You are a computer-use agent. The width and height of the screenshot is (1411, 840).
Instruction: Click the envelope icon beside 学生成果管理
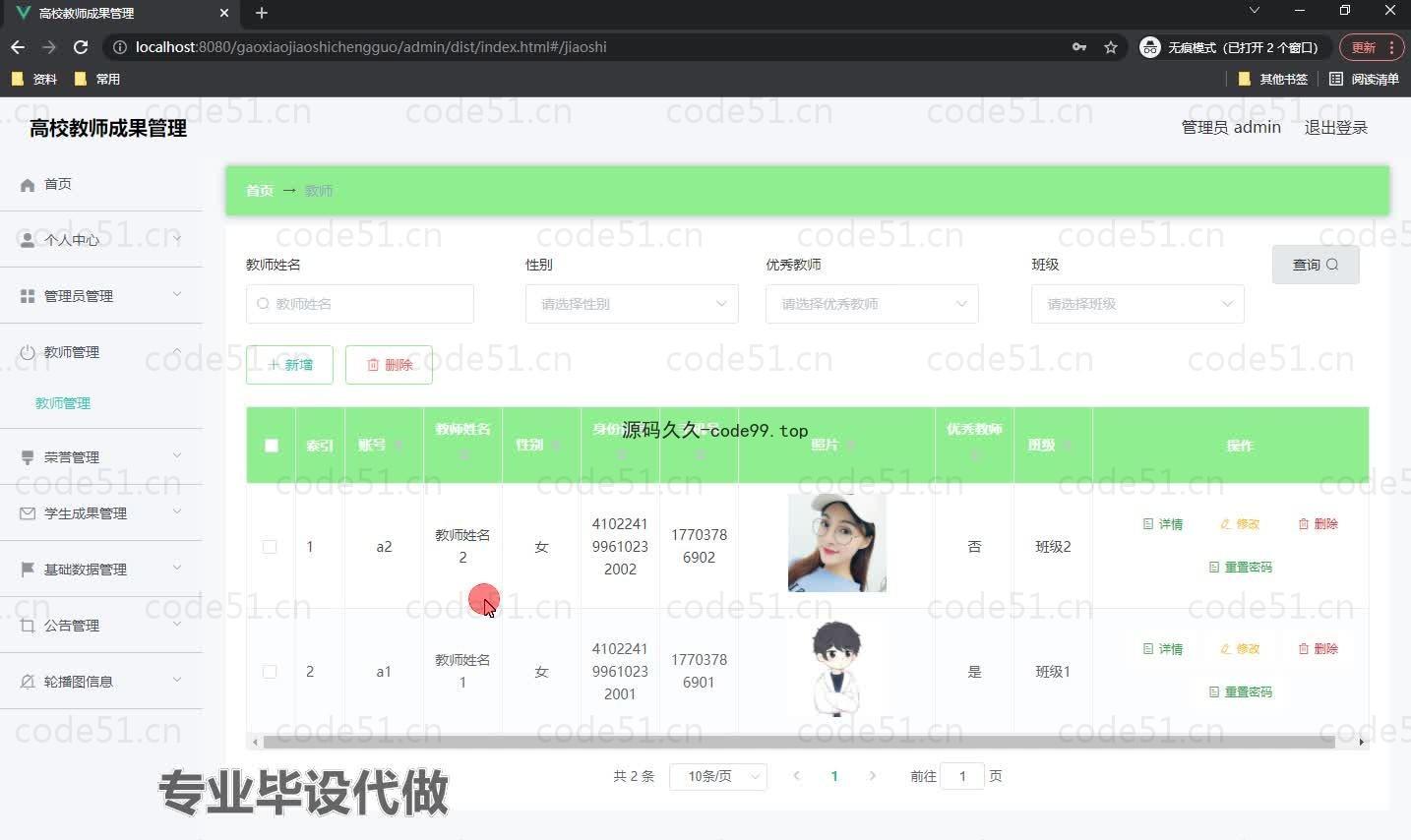click(x=28, y=513)
